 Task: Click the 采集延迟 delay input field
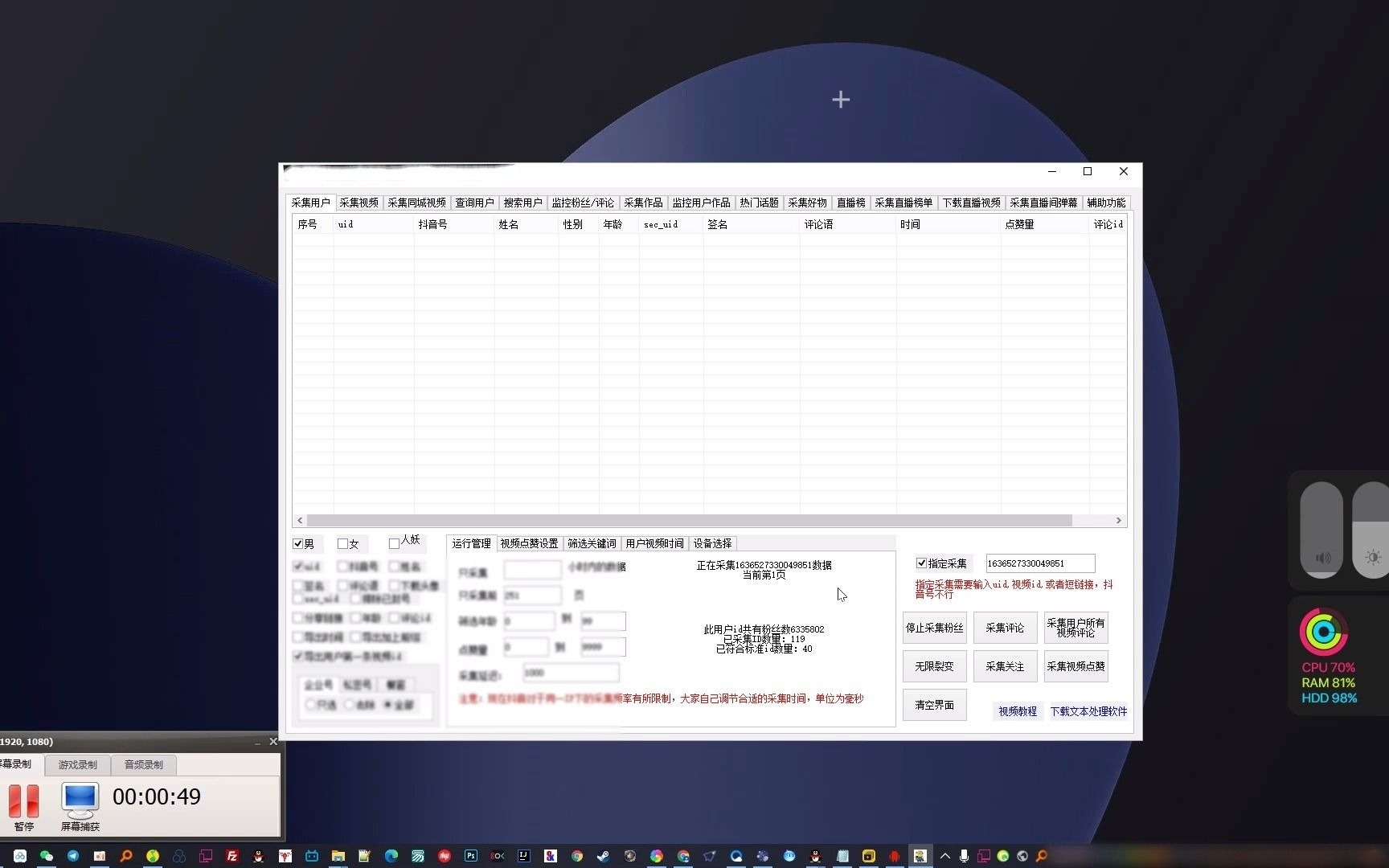point(571,673)
